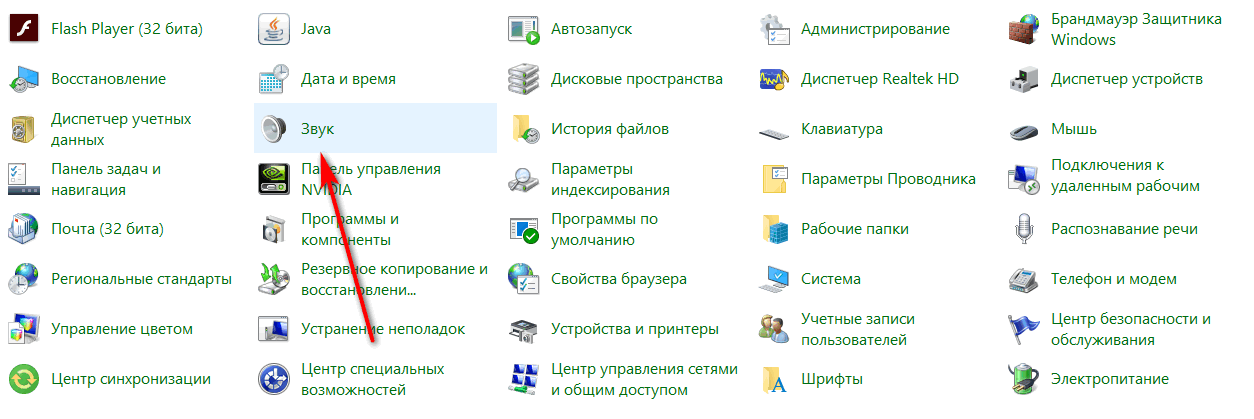Screen dimensions: 1254x419
Task: Click the Дисковые пространства drives icon
Action: point(523,79)
